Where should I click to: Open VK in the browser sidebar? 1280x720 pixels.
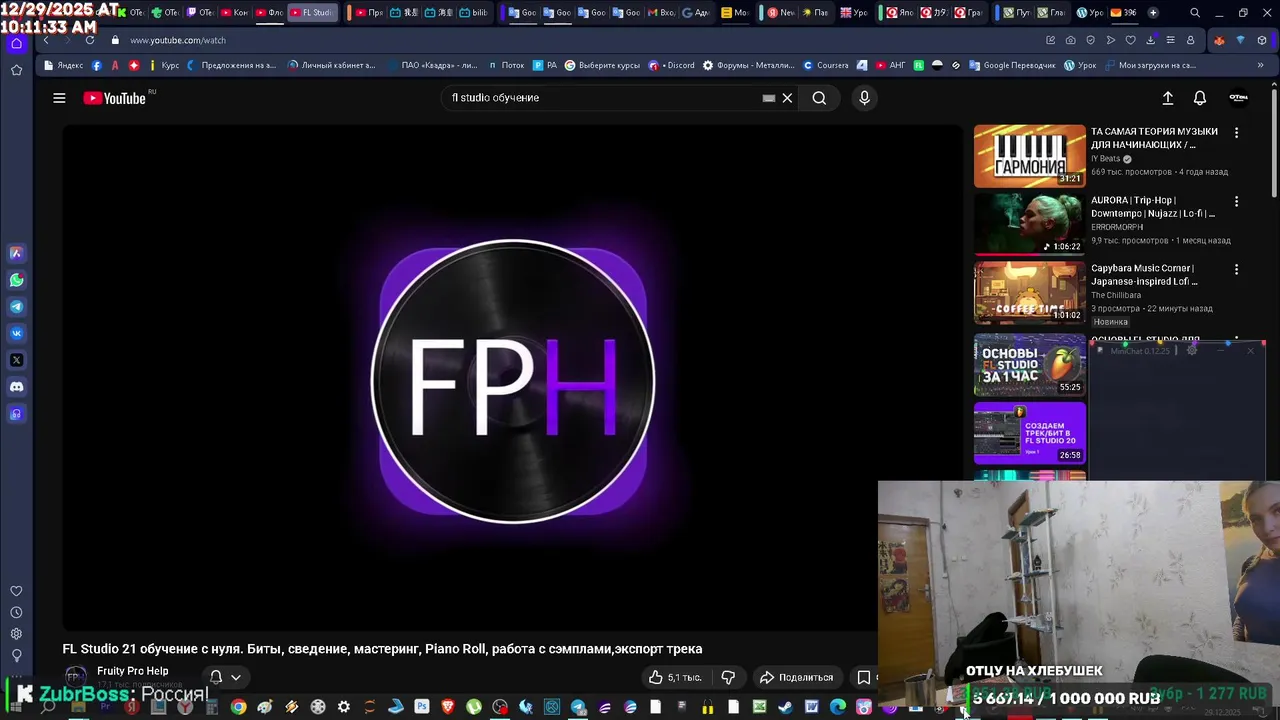(x=16, y=333)
